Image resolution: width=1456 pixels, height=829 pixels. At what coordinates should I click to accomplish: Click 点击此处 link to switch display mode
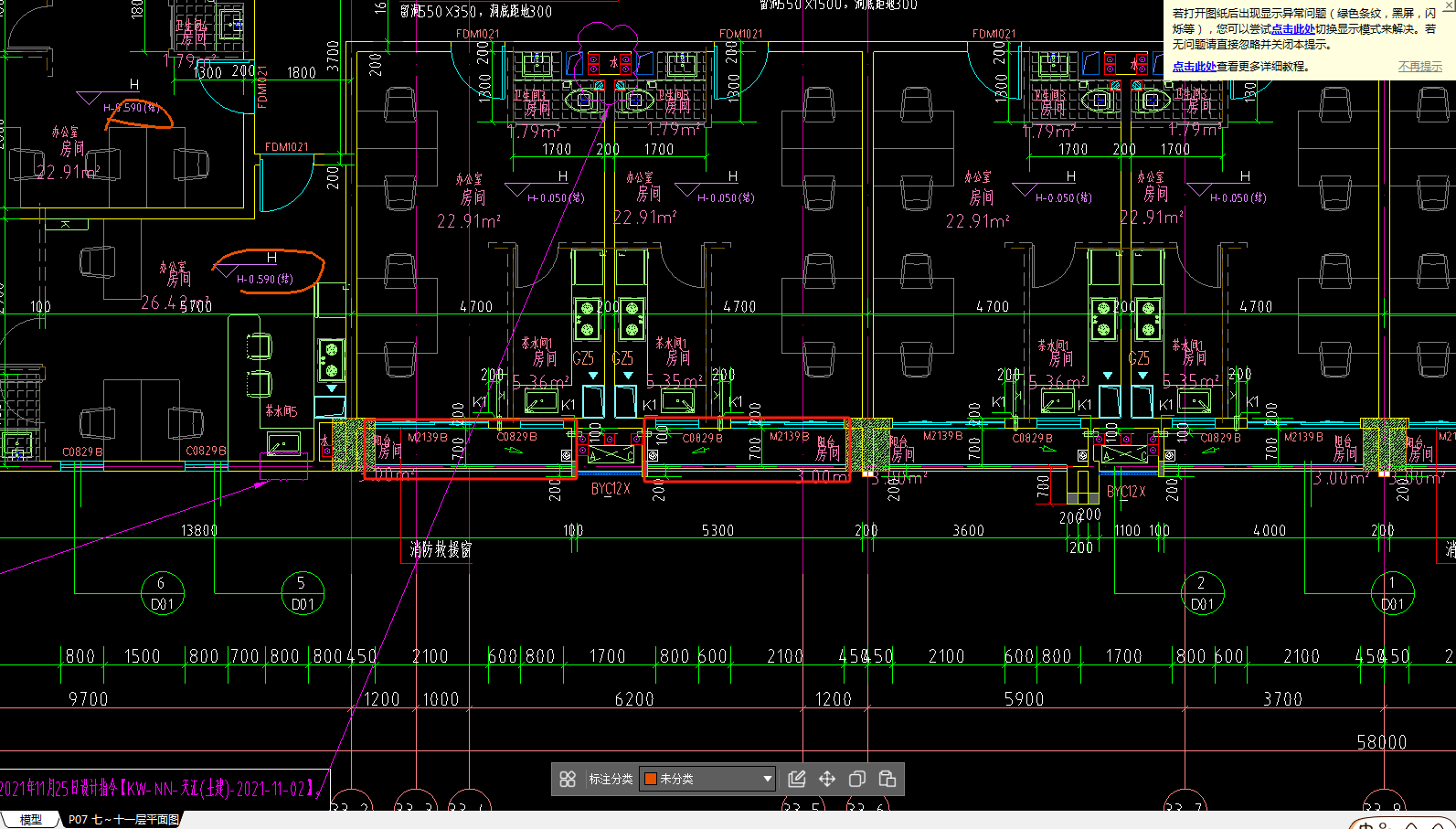point(1292,29)
